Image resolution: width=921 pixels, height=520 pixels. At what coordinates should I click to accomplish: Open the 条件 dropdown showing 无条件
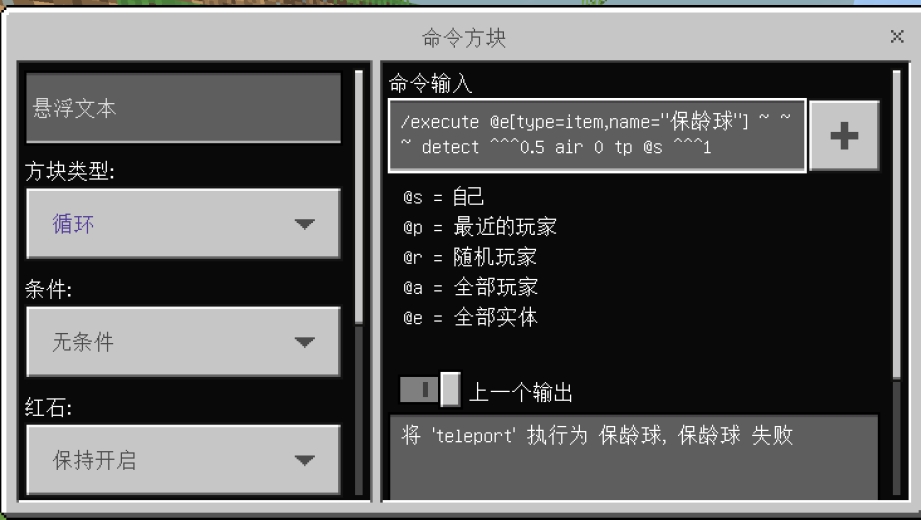click(183, 341)
